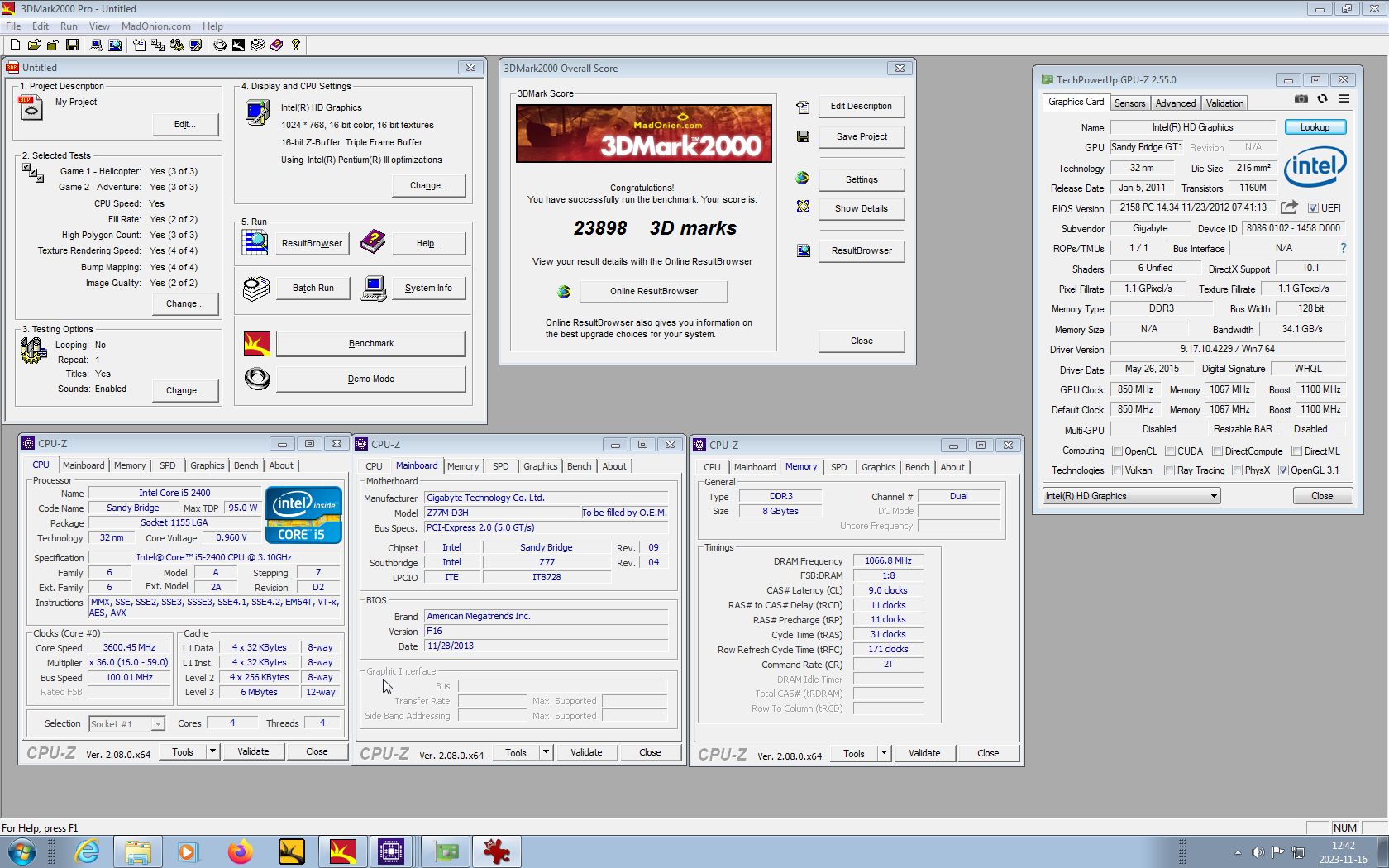Viewport: 1389px width, 868px height.
Task: Click the Show Details button
Action: click(x=861, y=208)
